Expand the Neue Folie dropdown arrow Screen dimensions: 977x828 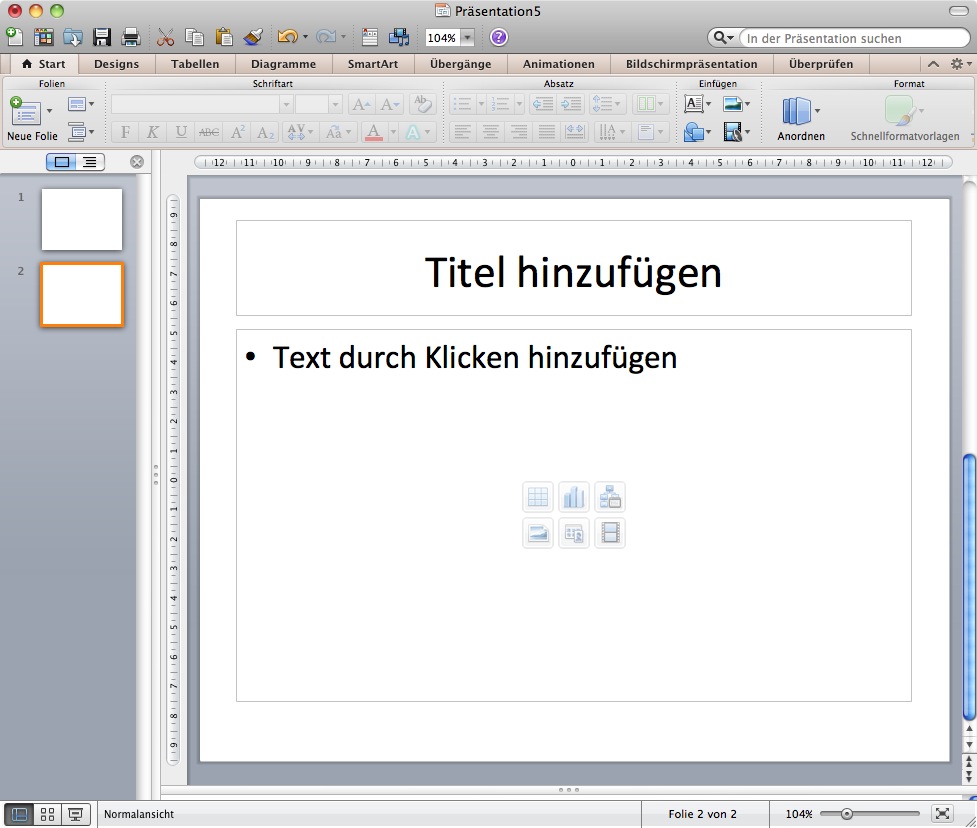coord(50,111)
